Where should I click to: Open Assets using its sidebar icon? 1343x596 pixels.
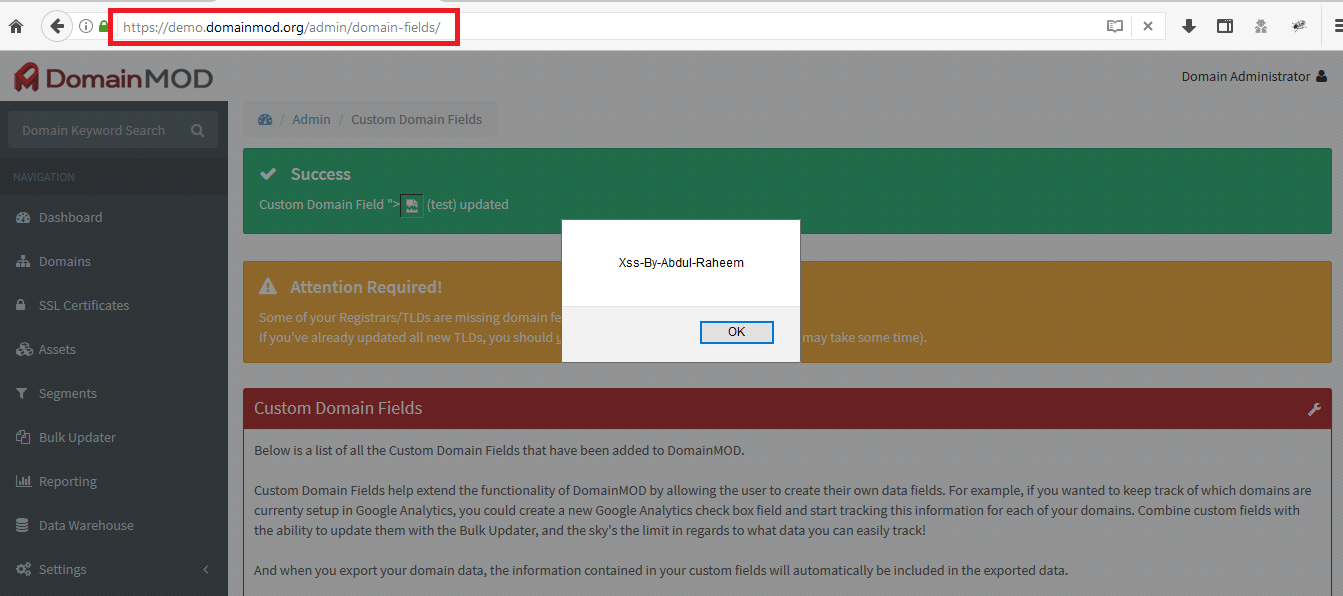click(25, 349)
